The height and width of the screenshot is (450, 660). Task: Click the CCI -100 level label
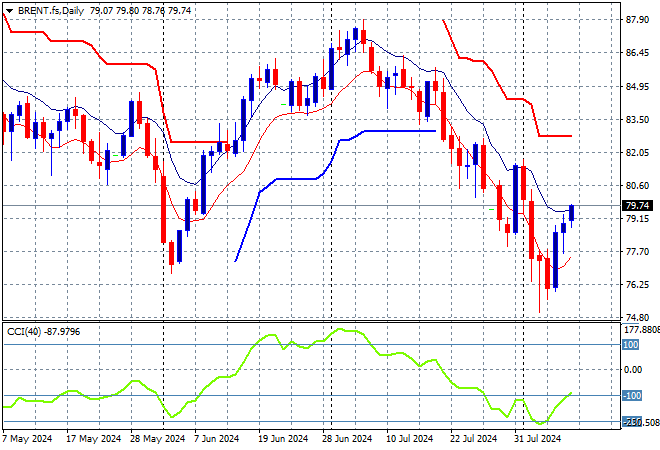tap(632, 396)
